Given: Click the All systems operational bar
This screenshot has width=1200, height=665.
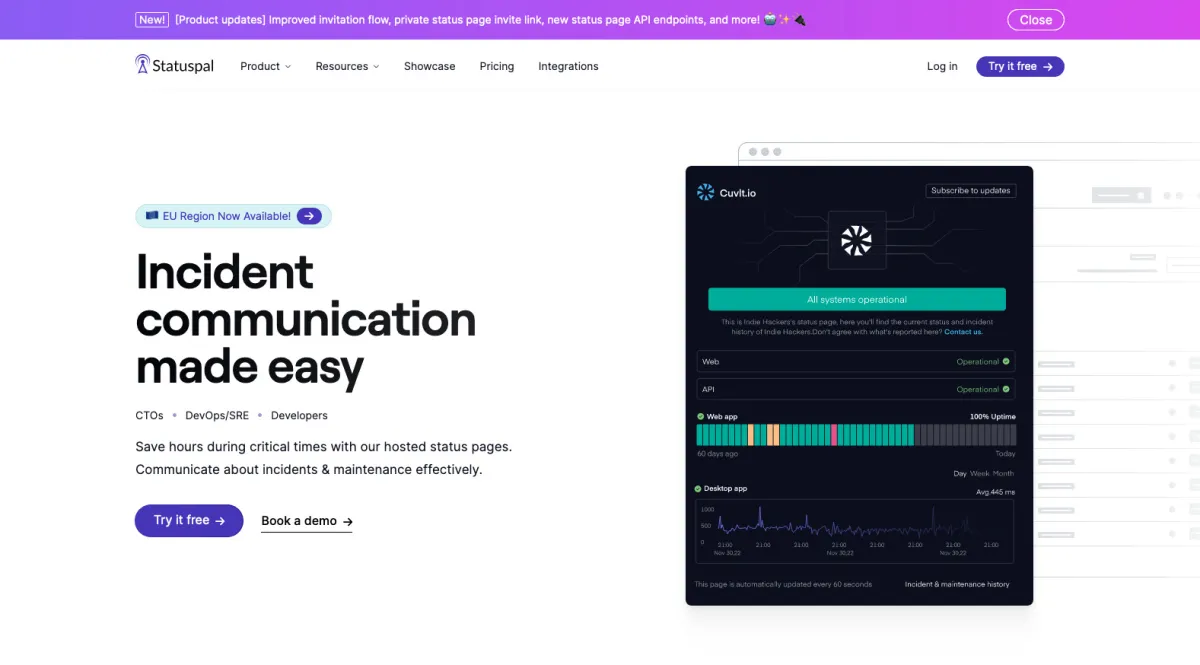Looking at the screenshot, I should pos(857,299).
